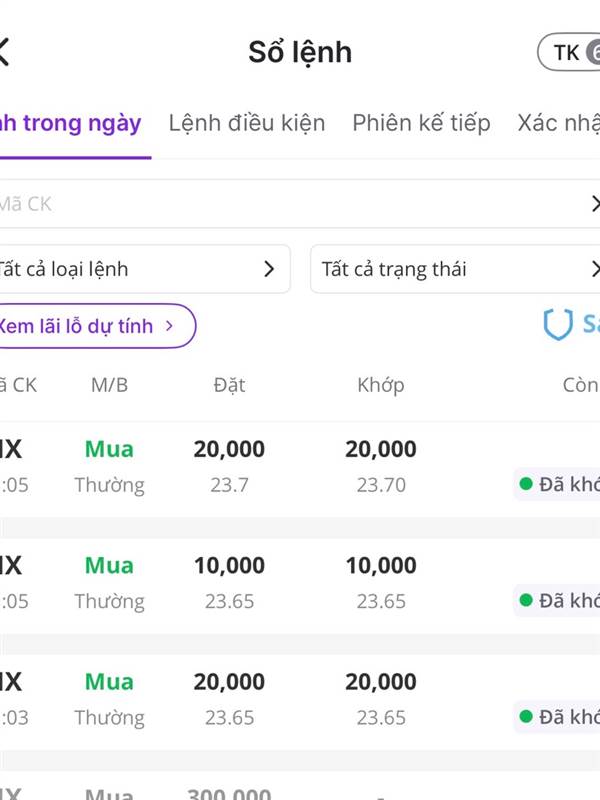Click the arrow at the Mã CK field's right end
Viewport: 600px width, 800px height.
[x=594, y=204]
